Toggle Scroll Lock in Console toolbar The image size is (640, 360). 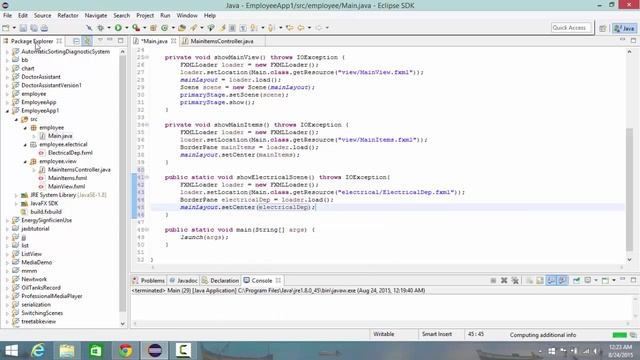[540, 280]
